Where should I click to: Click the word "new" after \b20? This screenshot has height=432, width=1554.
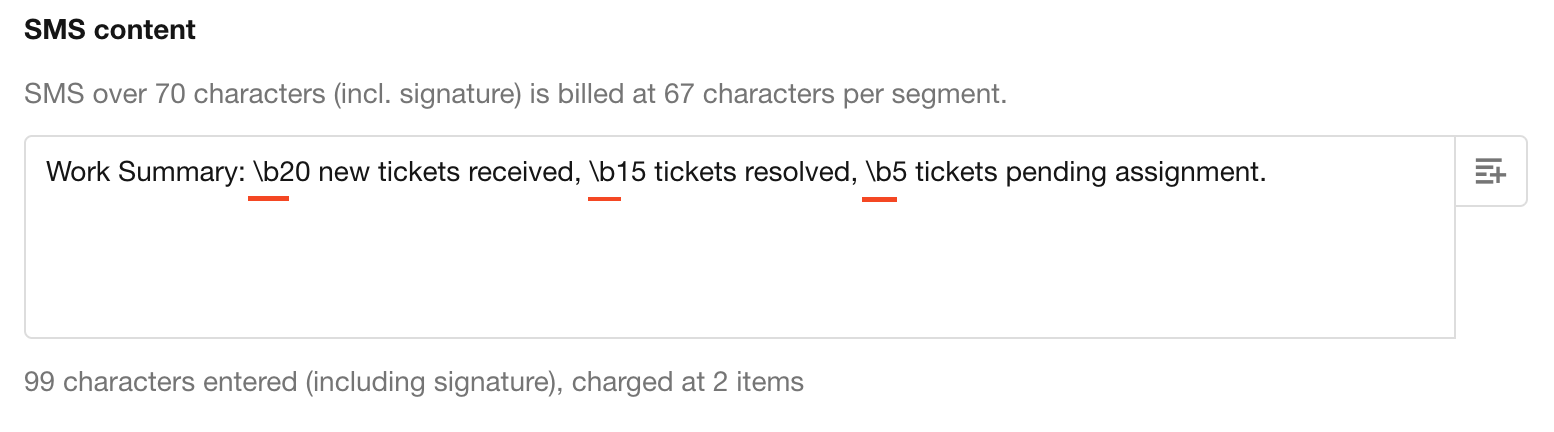344,173
